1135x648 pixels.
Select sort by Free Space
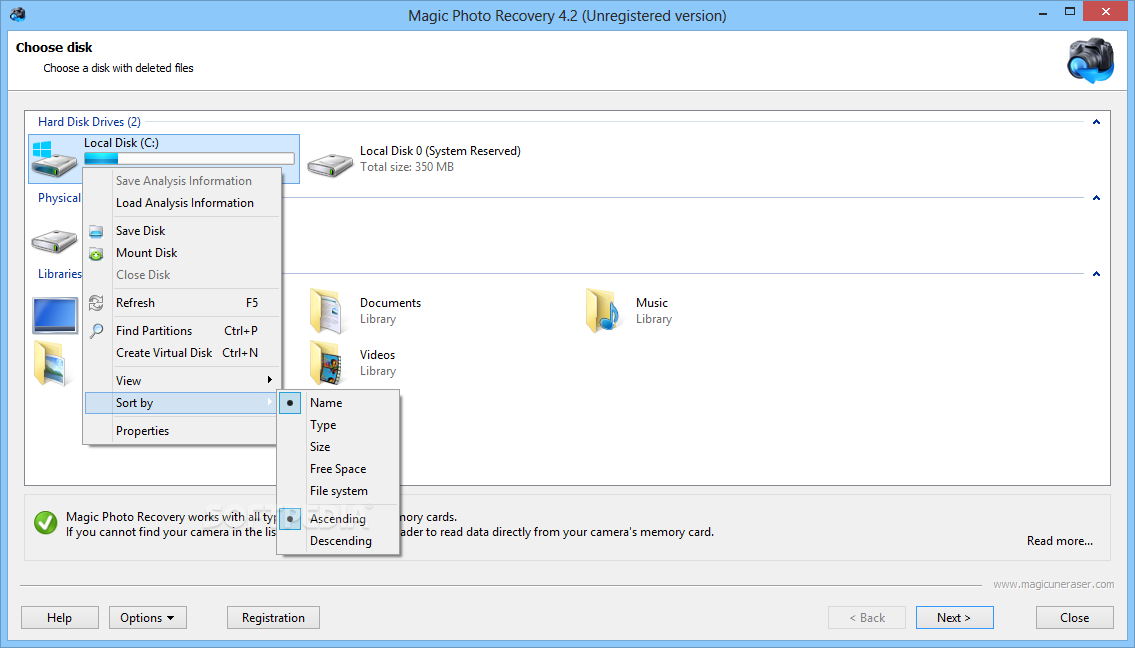click(338, 469)
